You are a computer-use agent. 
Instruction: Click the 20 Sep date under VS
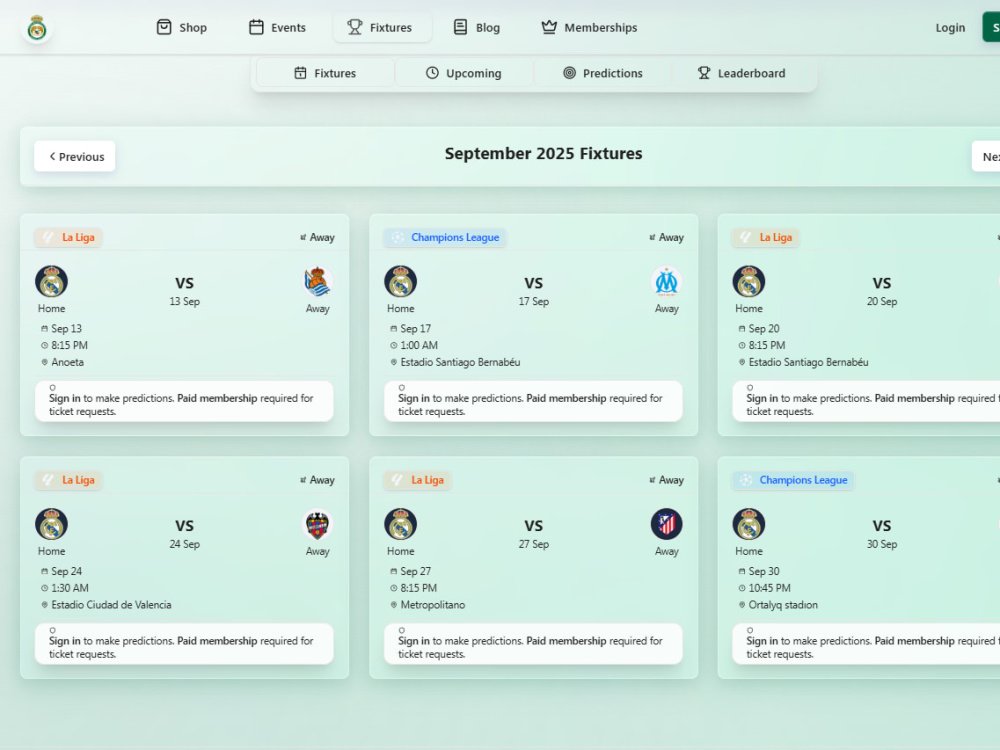[881, 301]
